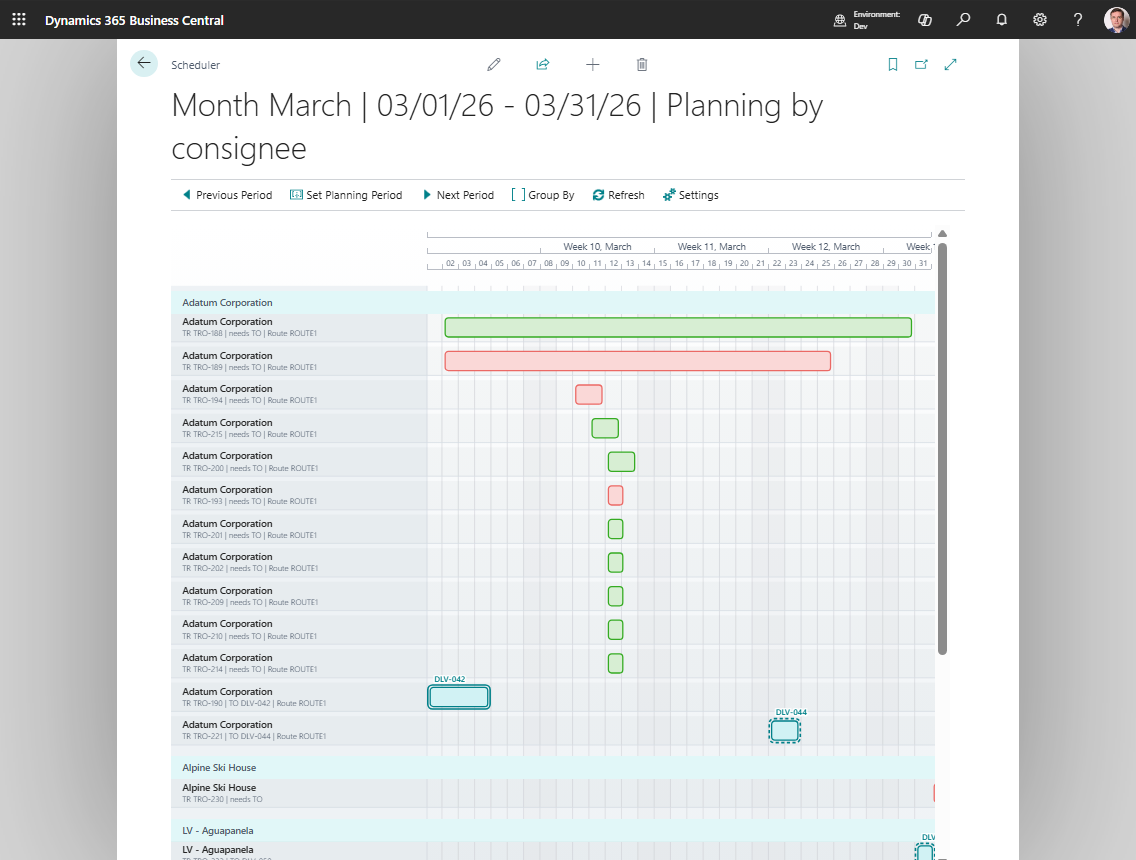
Task: Select the red TRO-194 task box
Action: [589, 395]
